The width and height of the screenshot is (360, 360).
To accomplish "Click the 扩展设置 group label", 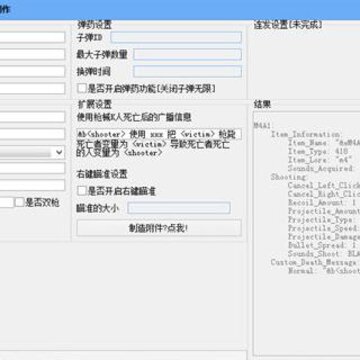I will click(x=95, y=104).
